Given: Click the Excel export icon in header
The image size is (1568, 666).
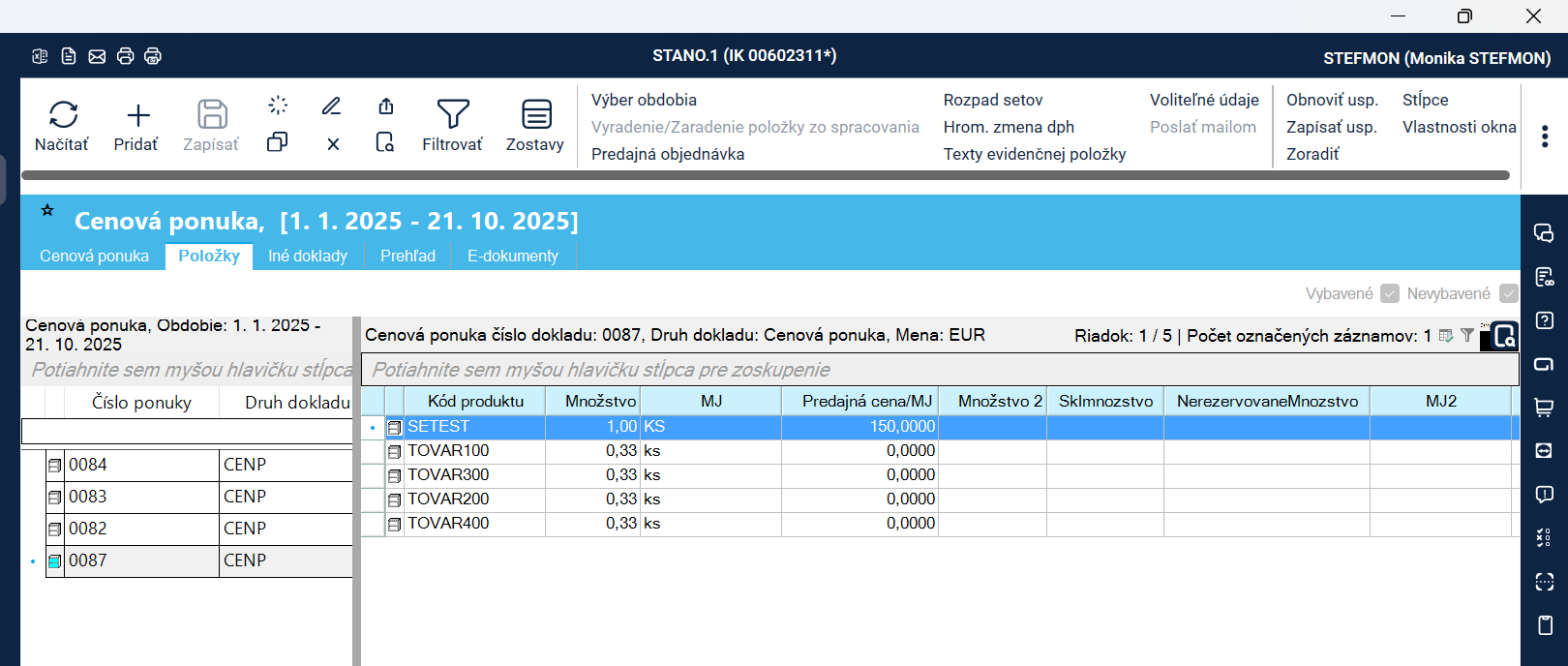Looking at the screenshot, I should point(40,56).
